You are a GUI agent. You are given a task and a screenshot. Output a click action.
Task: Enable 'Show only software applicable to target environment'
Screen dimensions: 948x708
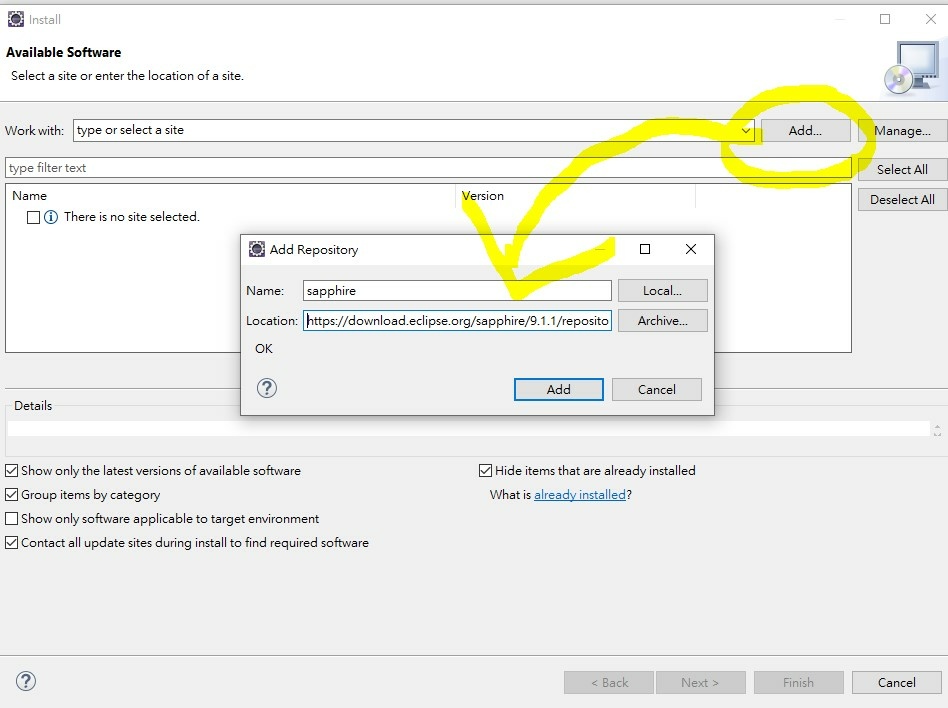(x=11, y=519)
